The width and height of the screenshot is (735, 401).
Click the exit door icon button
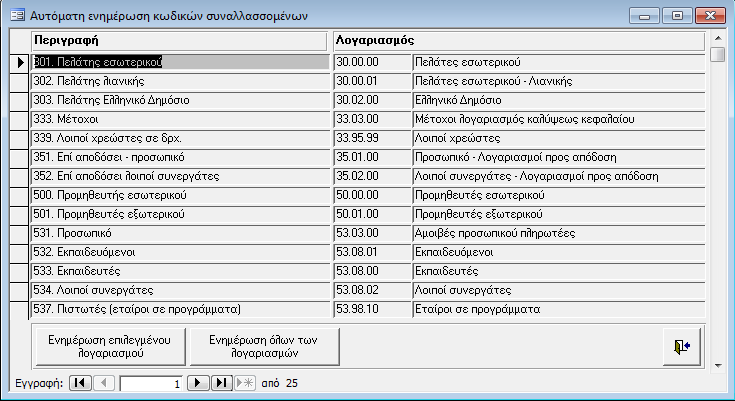680,347
